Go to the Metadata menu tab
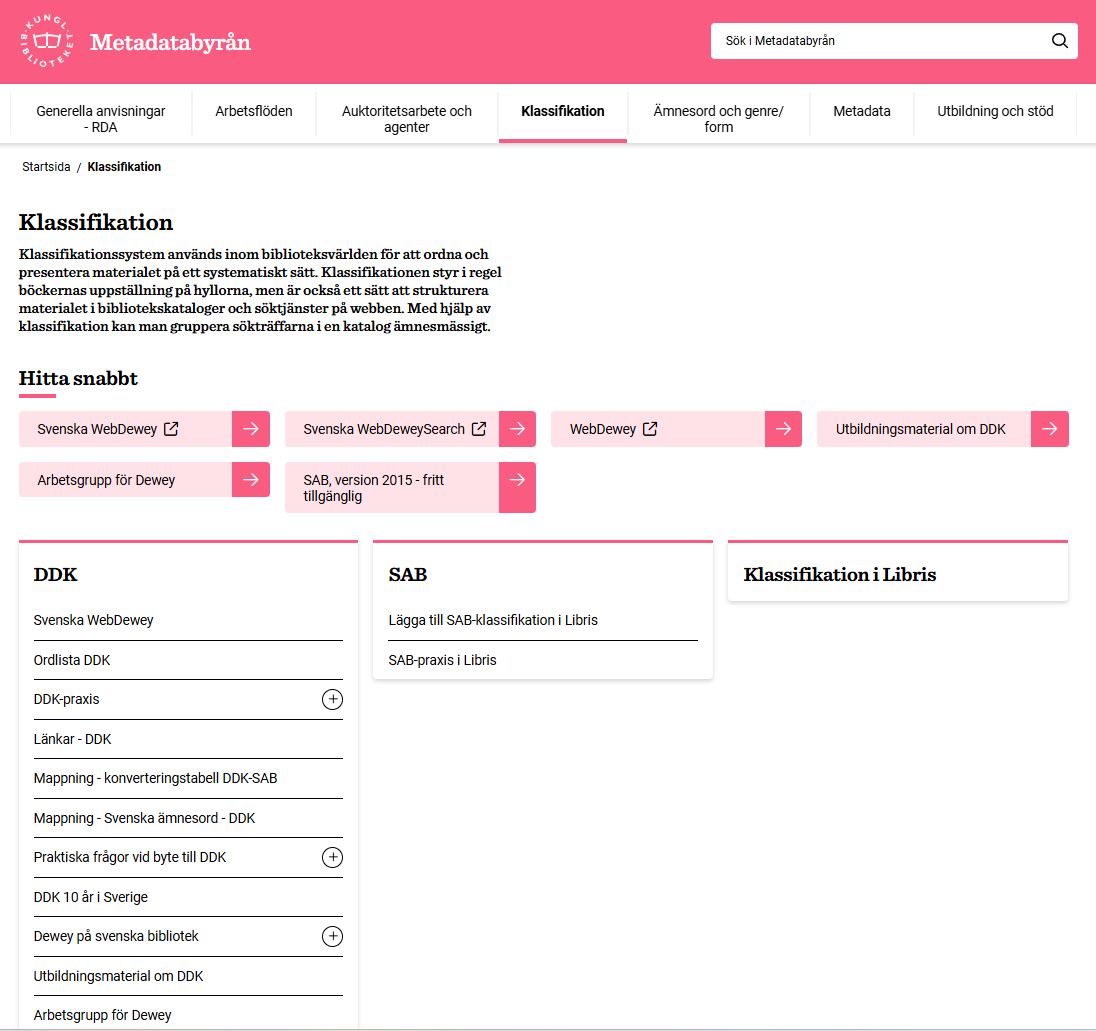The height and width of the screenshot is (1031, 1096). point(861,112)
